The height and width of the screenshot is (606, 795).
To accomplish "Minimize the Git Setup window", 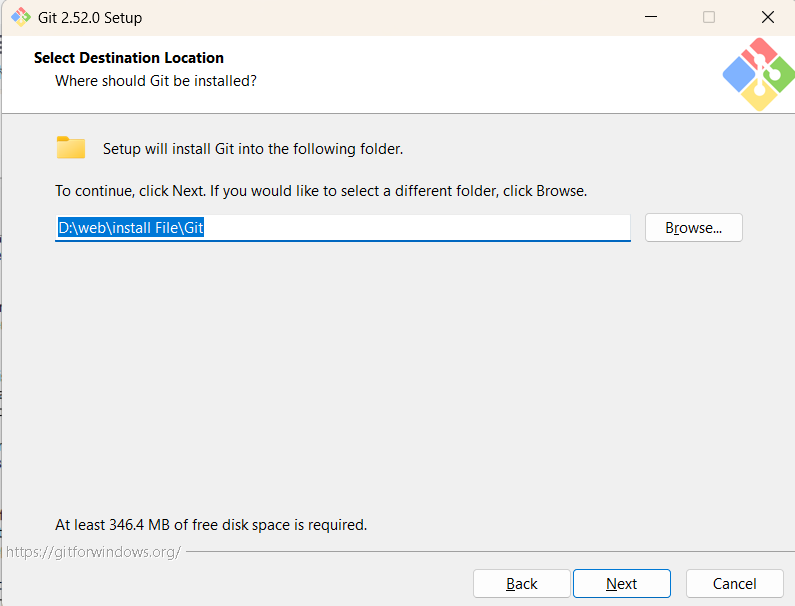I will click(x=651, y=17).
